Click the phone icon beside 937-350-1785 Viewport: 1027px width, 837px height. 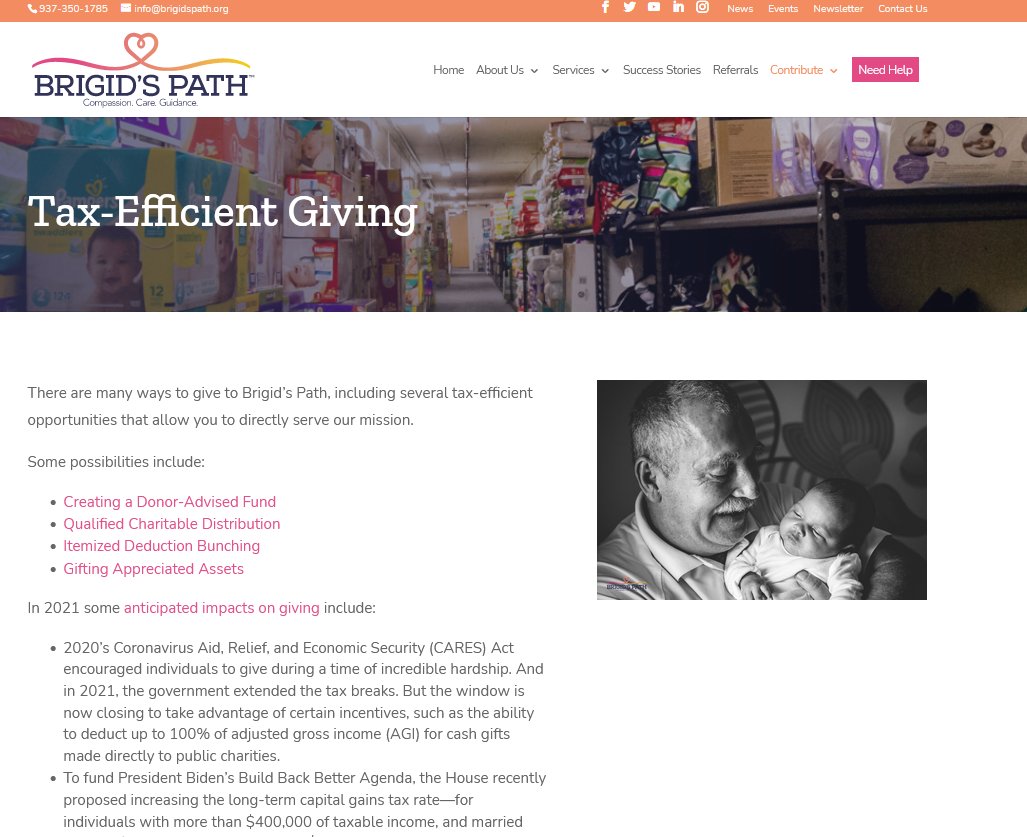coord(32,9)
